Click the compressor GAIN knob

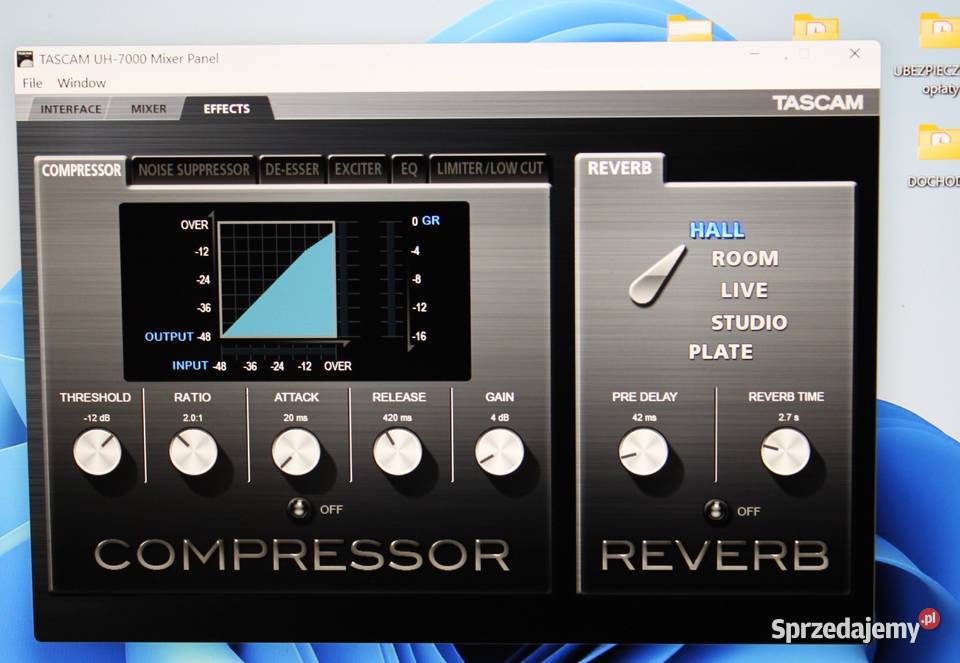click(x=499, y=452)
